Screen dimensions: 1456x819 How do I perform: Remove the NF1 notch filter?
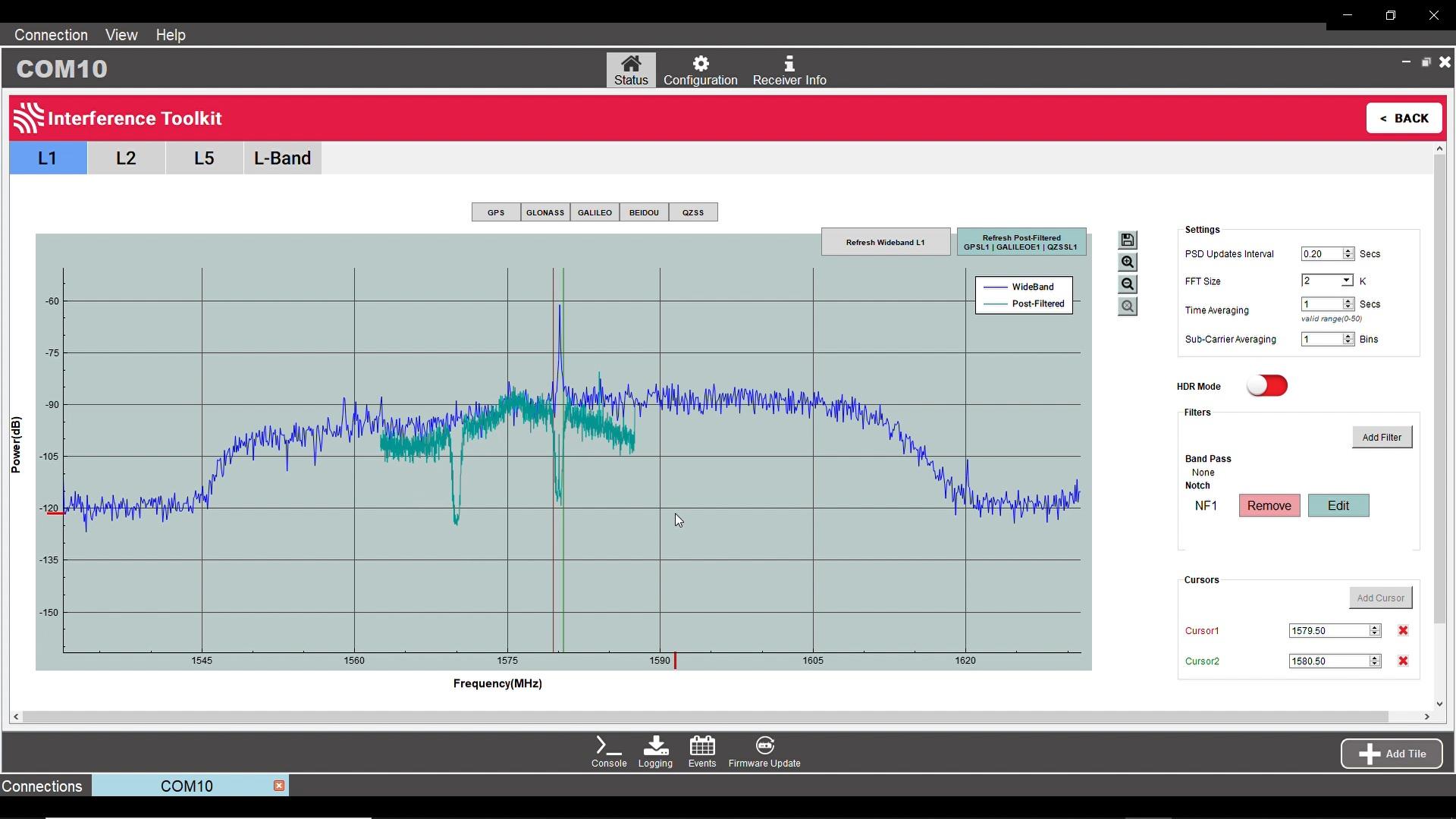1269,506
